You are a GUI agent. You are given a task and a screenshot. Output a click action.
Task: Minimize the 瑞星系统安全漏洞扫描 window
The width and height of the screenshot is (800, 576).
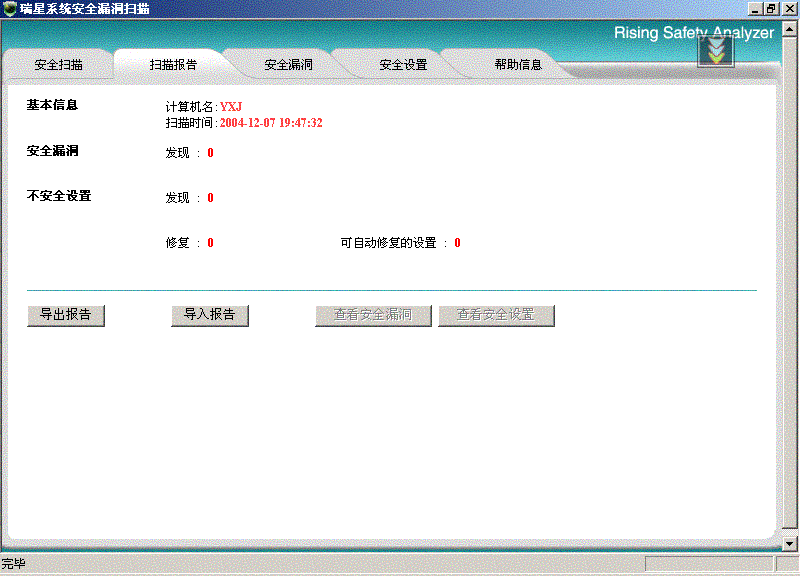pos(755,9)
